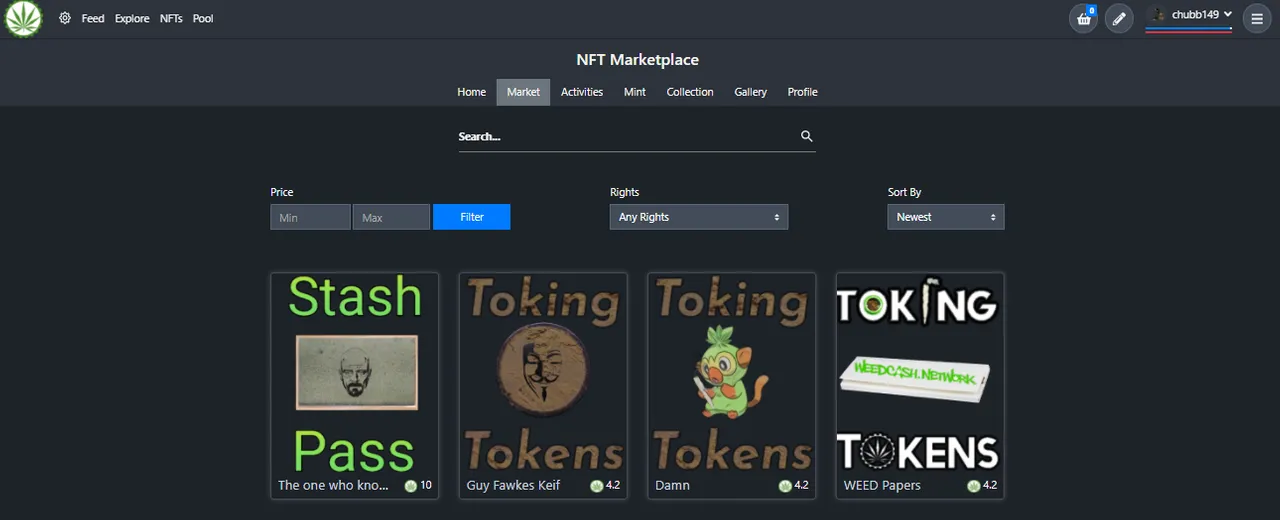Switch to the Activities tab

[582, 92]
